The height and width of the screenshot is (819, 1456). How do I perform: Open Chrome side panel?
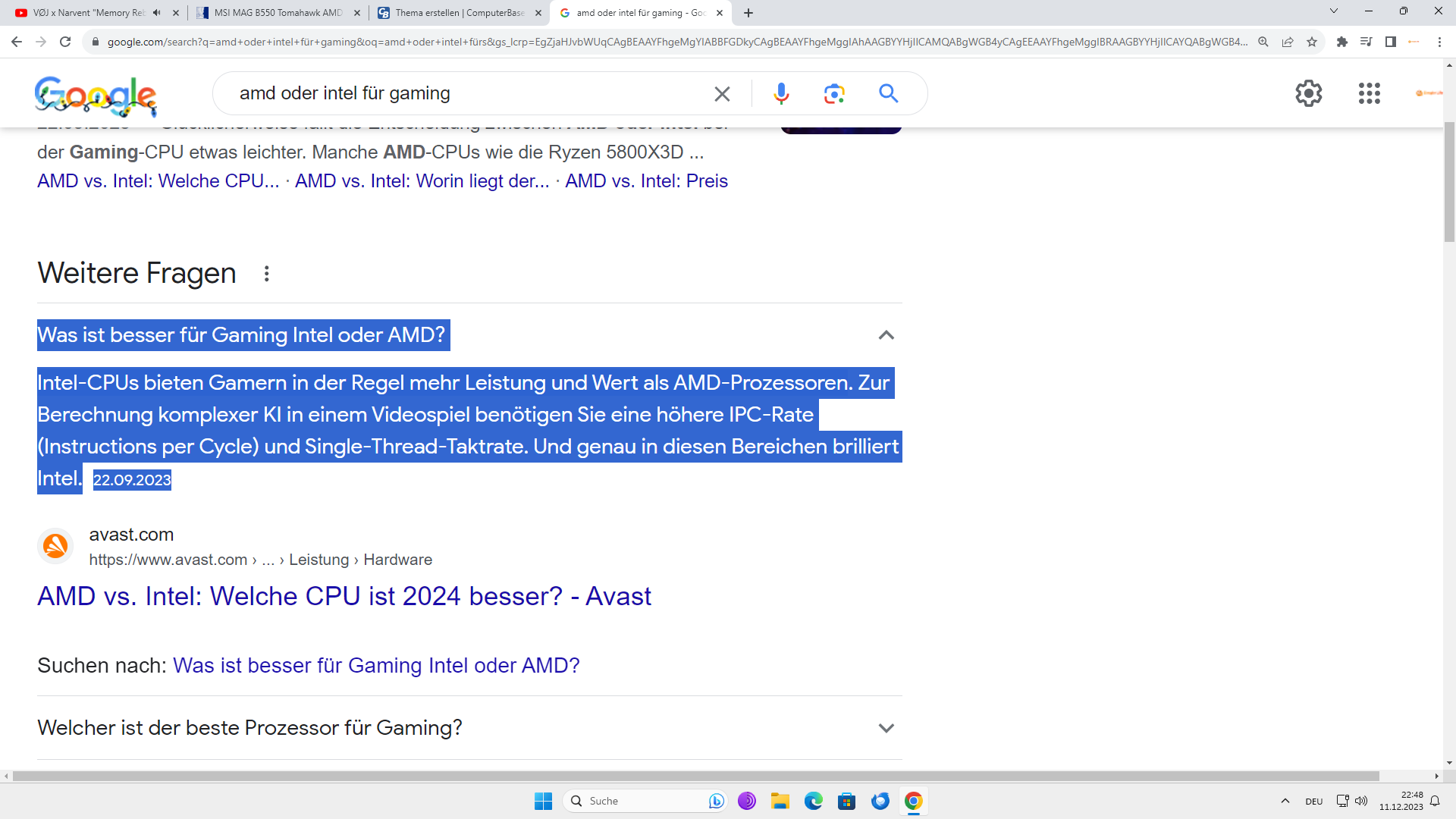pos(1391,42)
